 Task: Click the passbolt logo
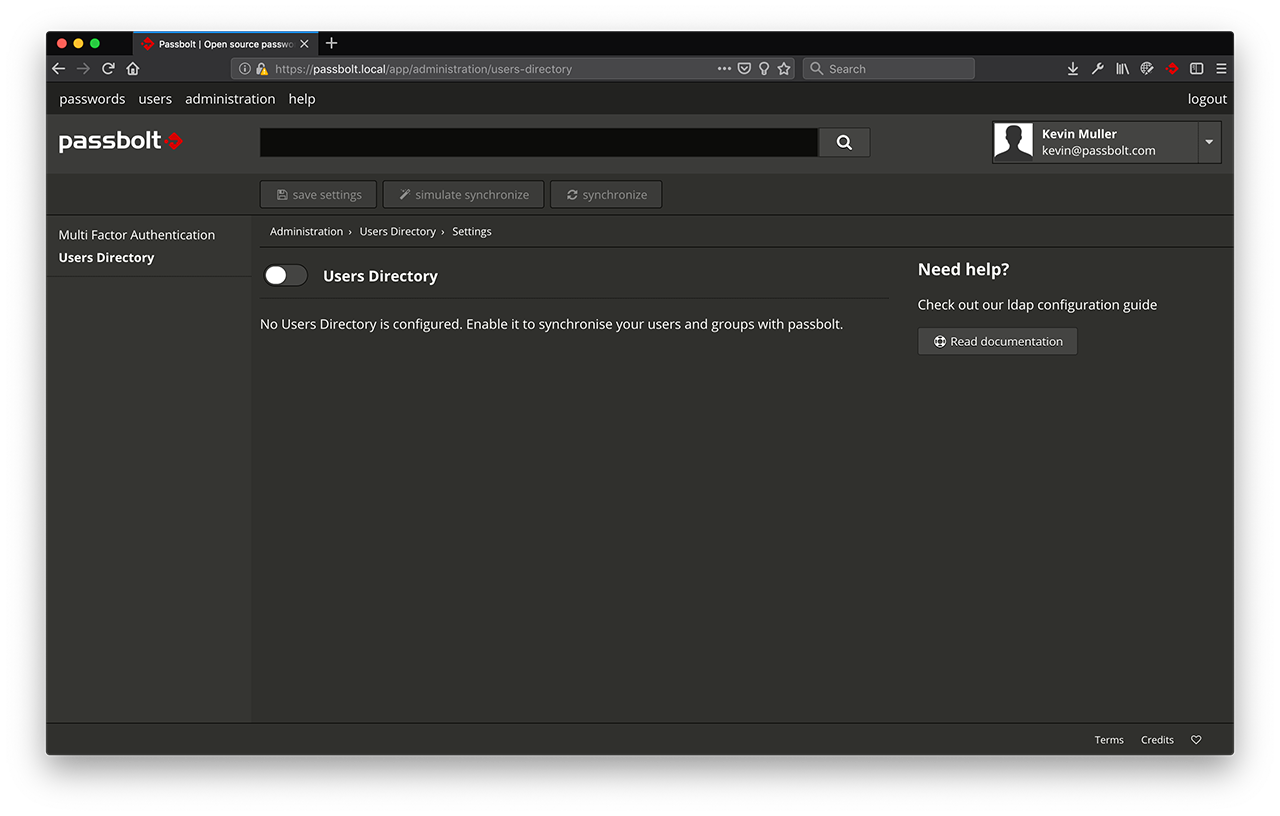click(x=120, y=141)
